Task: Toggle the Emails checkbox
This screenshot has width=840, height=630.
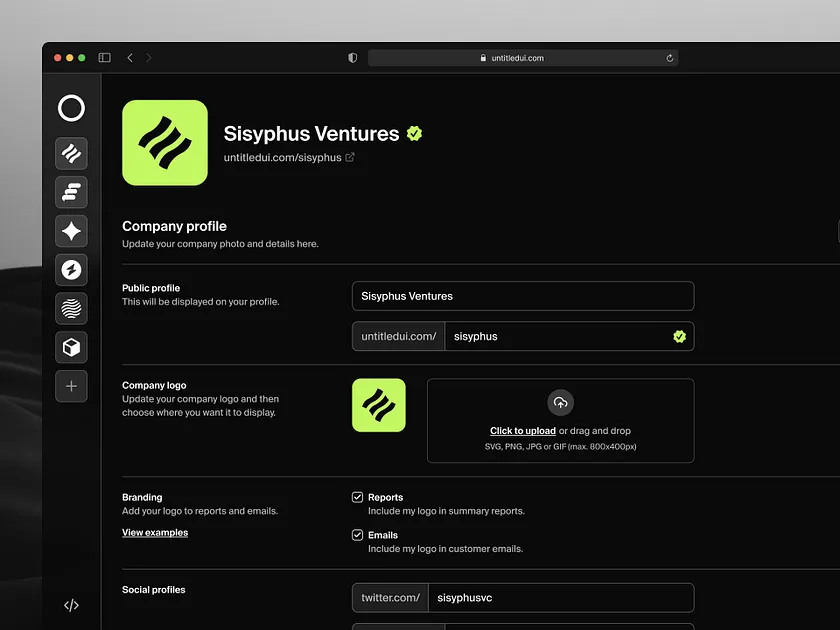Action: coord(357,535)
